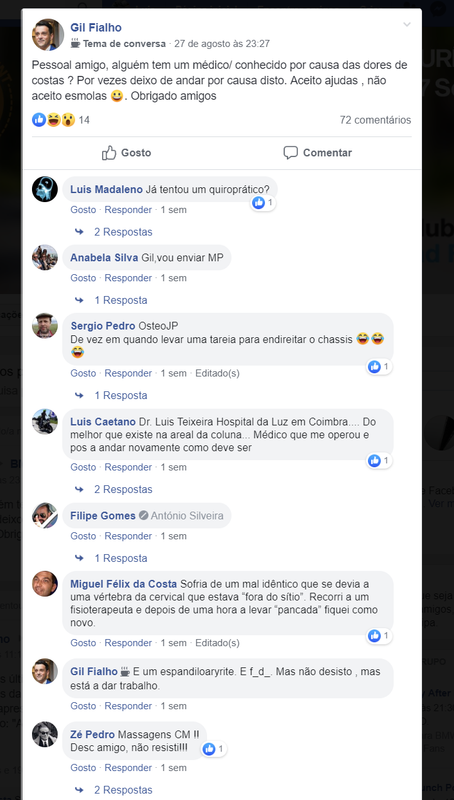Screen dimensions: 454x800
Task: Expand 1 Resposta under Anabela Silva's comment
Action: pos(120,300)
